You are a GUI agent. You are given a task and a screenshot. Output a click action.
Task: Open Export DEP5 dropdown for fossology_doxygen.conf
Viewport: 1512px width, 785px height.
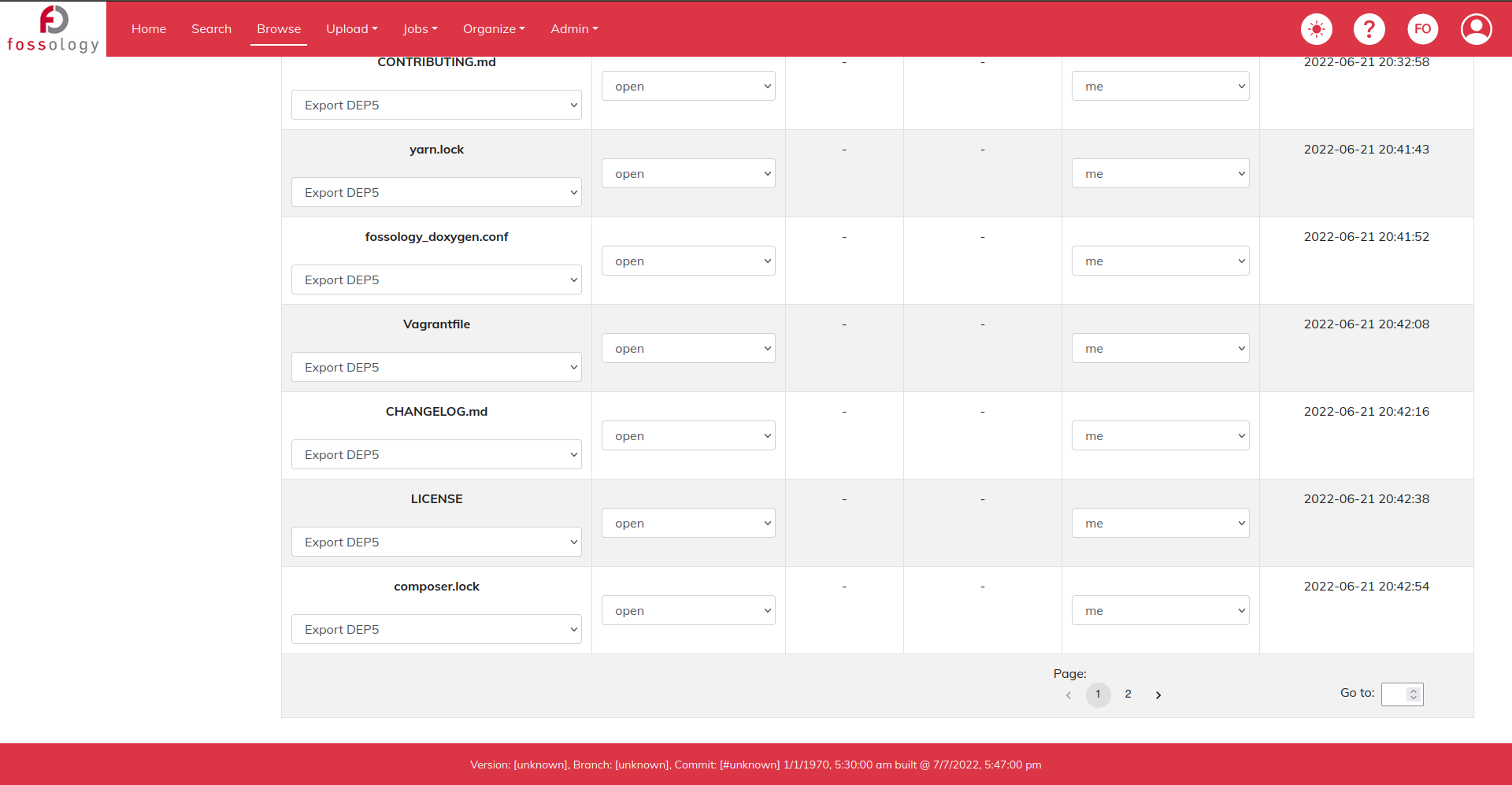(436, 280)
